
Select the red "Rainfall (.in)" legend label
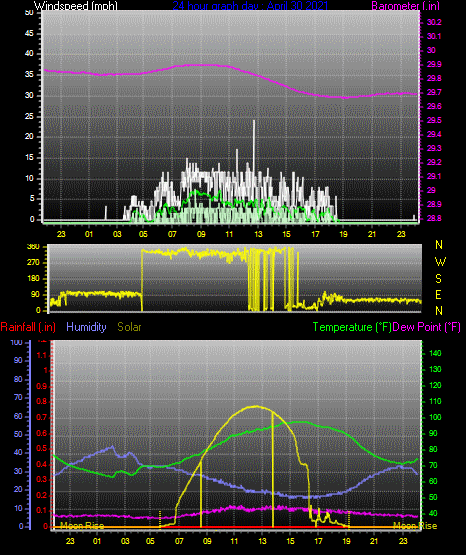pos(28,327)
